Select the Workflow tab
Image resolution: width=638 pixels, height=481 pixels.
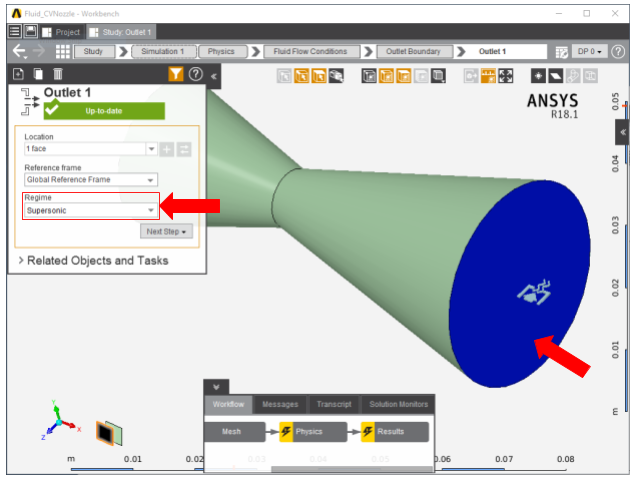[228, 404]
